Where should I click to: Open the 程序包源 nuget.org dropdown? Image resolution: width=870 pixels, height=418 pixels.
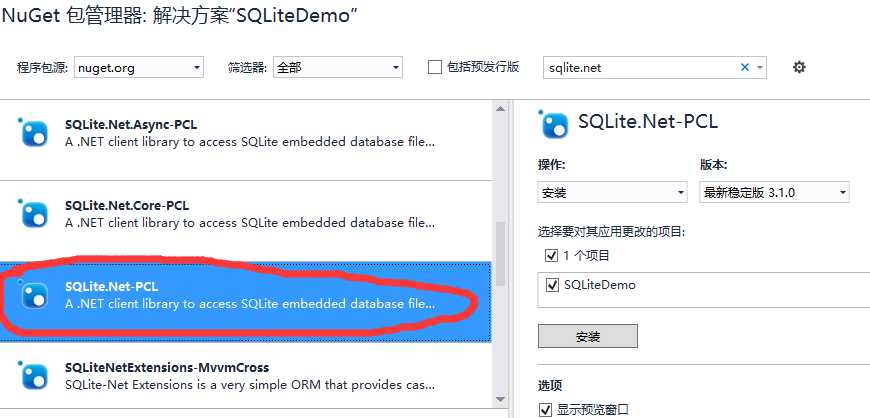(x=139, y=68)
